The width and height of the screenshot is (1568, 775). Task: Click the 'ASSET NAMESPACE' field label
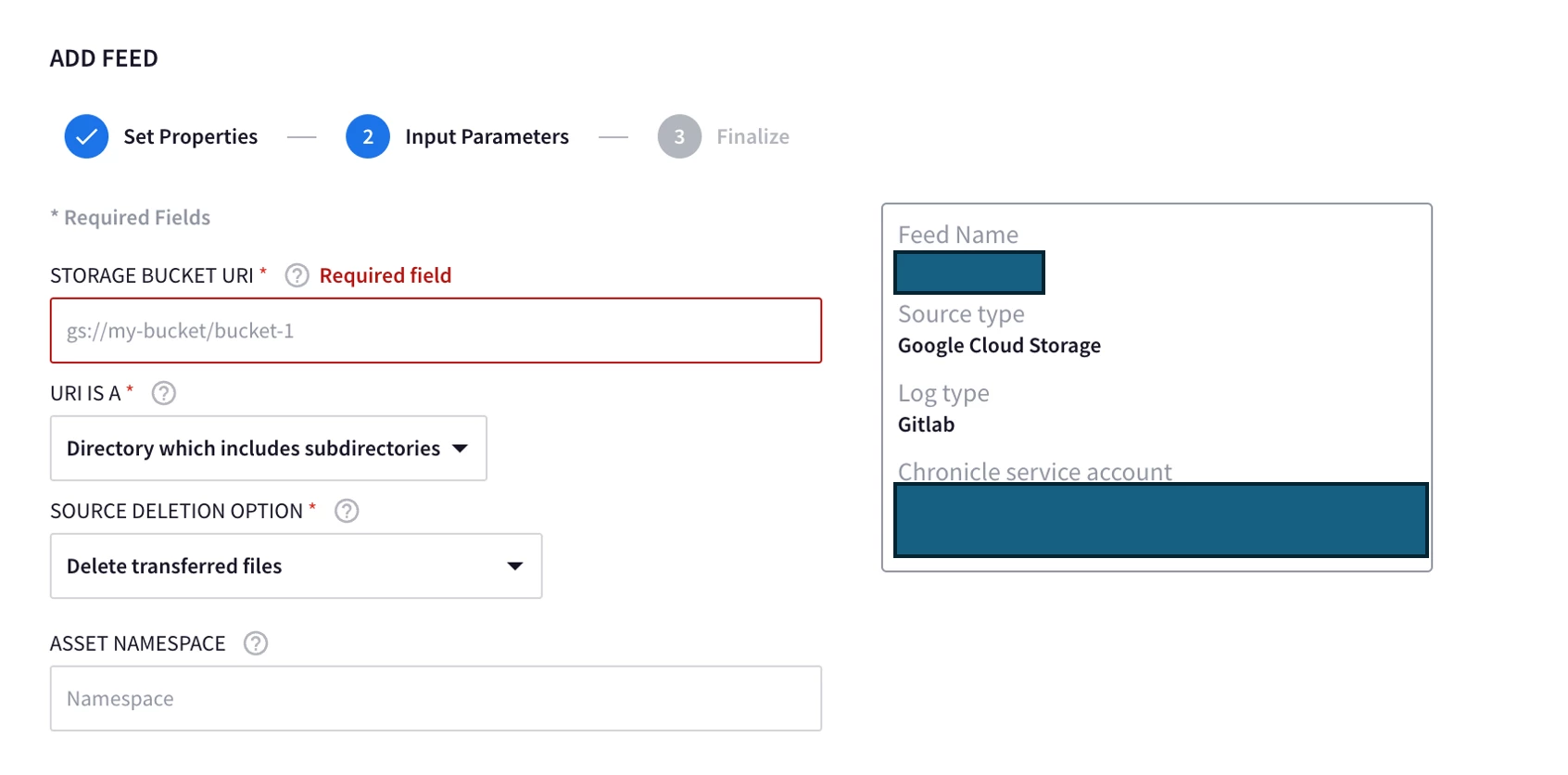[137, 643]
